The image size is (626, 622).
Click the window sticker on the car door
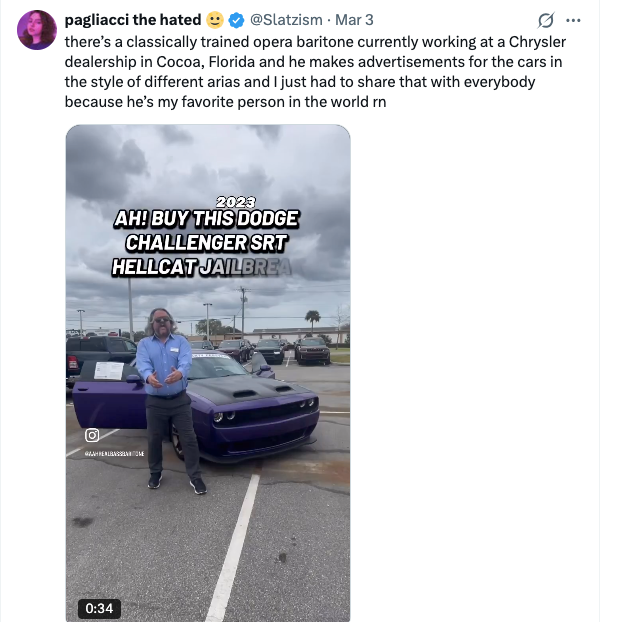[109, 371]
